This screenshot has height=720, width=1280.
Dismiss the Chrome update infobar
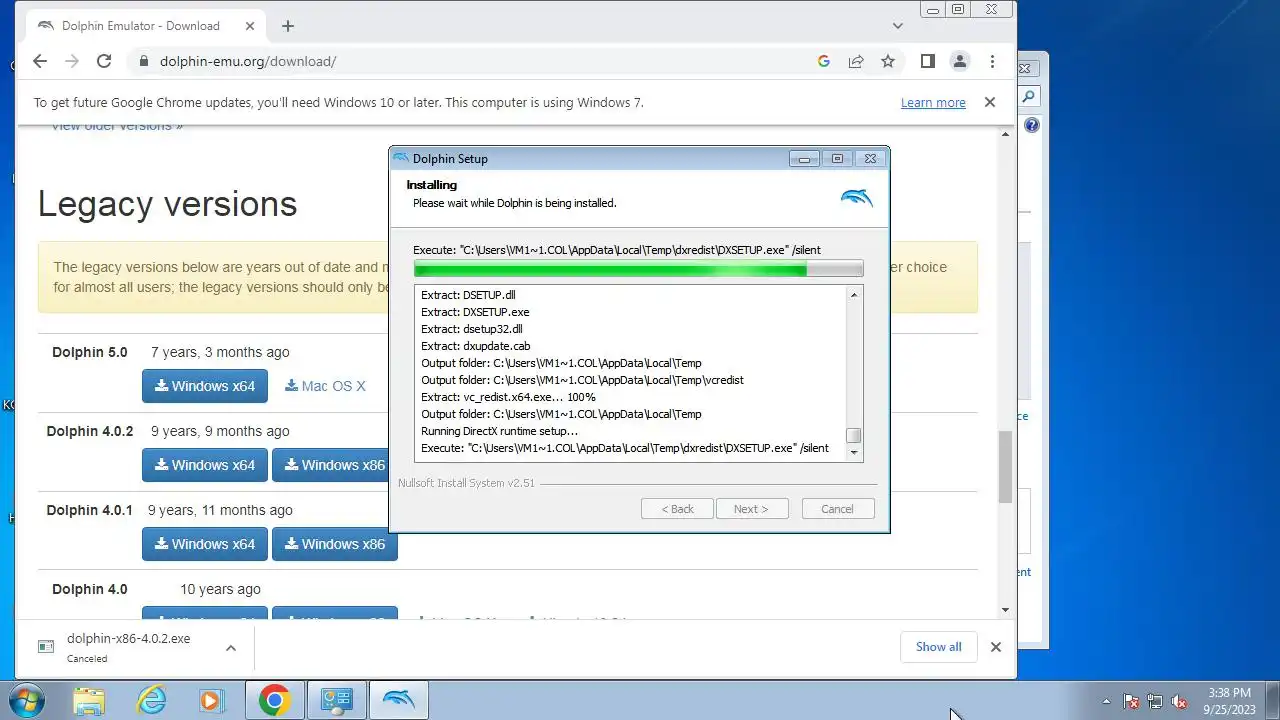pyautogui.click(x=990, y=102)
